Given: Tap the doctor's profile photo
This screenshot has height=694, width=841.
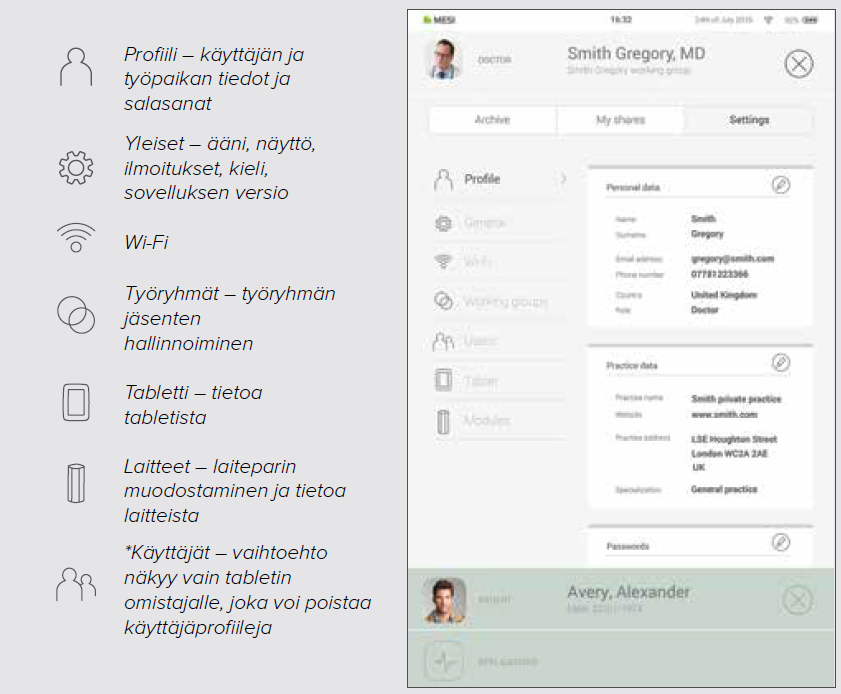Looking at the screenshot, I should point(444,60).
